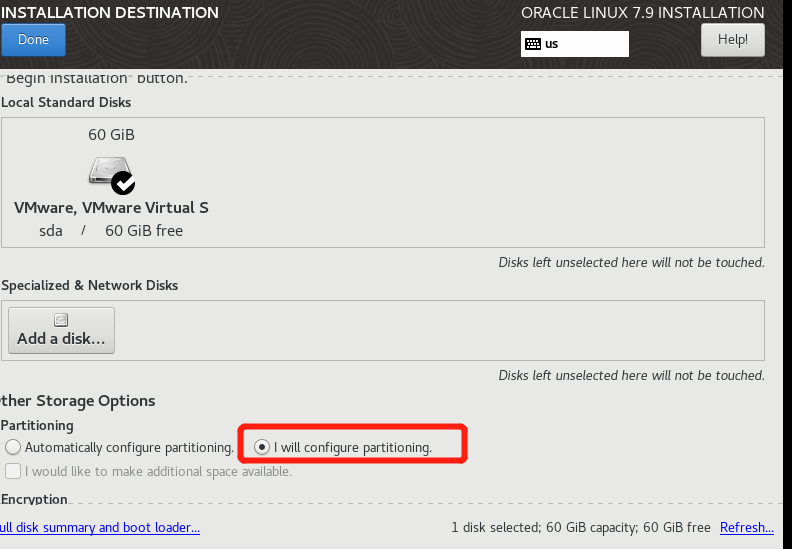Screen dimensions: 792x549
Task: Click the Encryption section heading
Action: (35, 499)
